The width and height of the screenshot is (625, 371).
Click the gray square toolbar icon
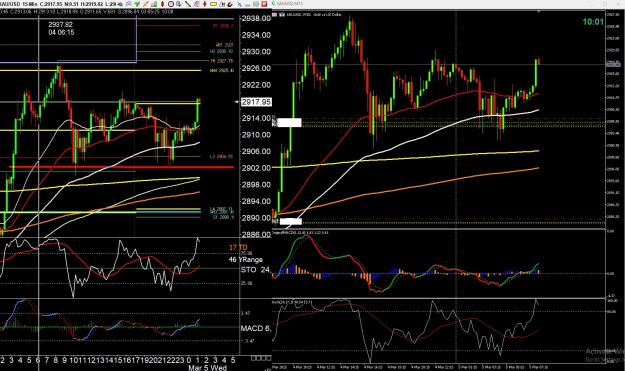(256, 4)
